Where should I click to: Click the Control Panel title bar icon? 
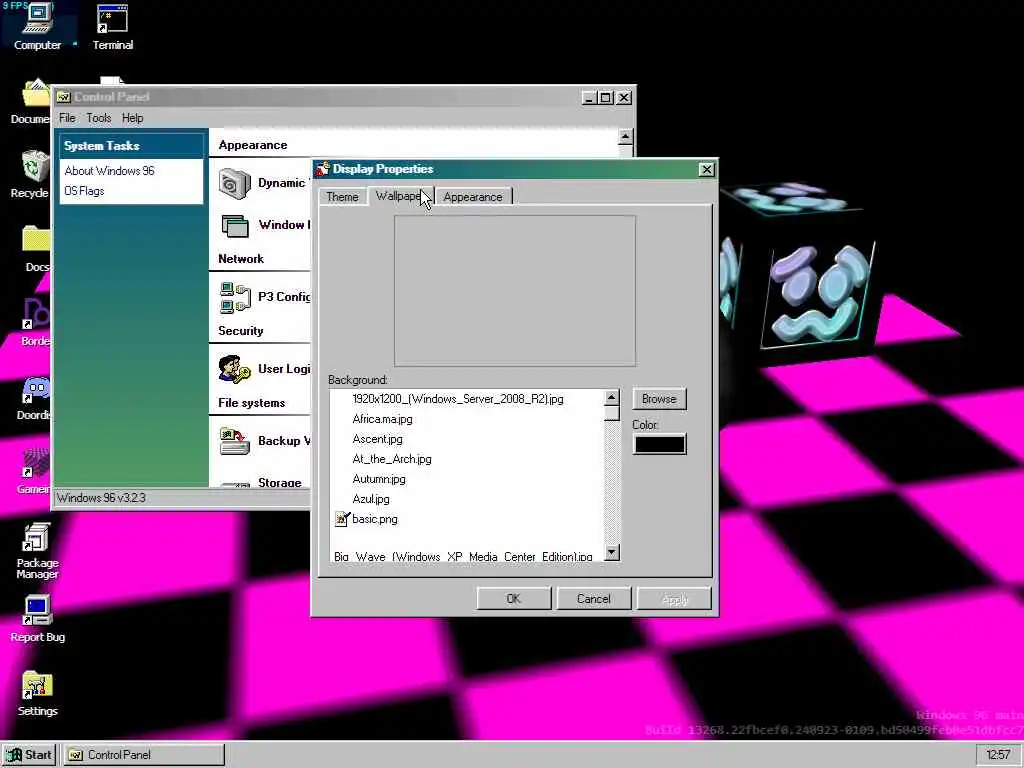(64, 97)
